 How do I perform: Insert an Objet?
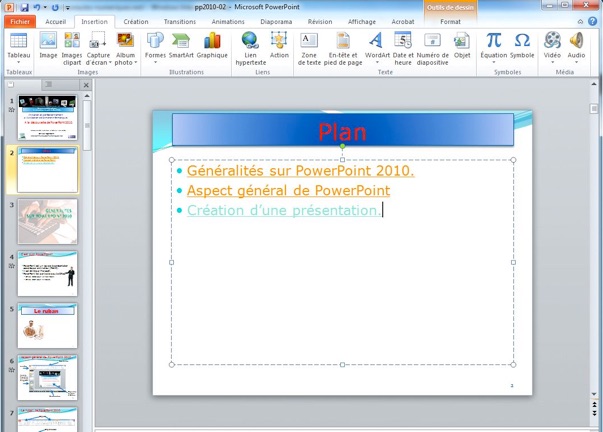462,45
